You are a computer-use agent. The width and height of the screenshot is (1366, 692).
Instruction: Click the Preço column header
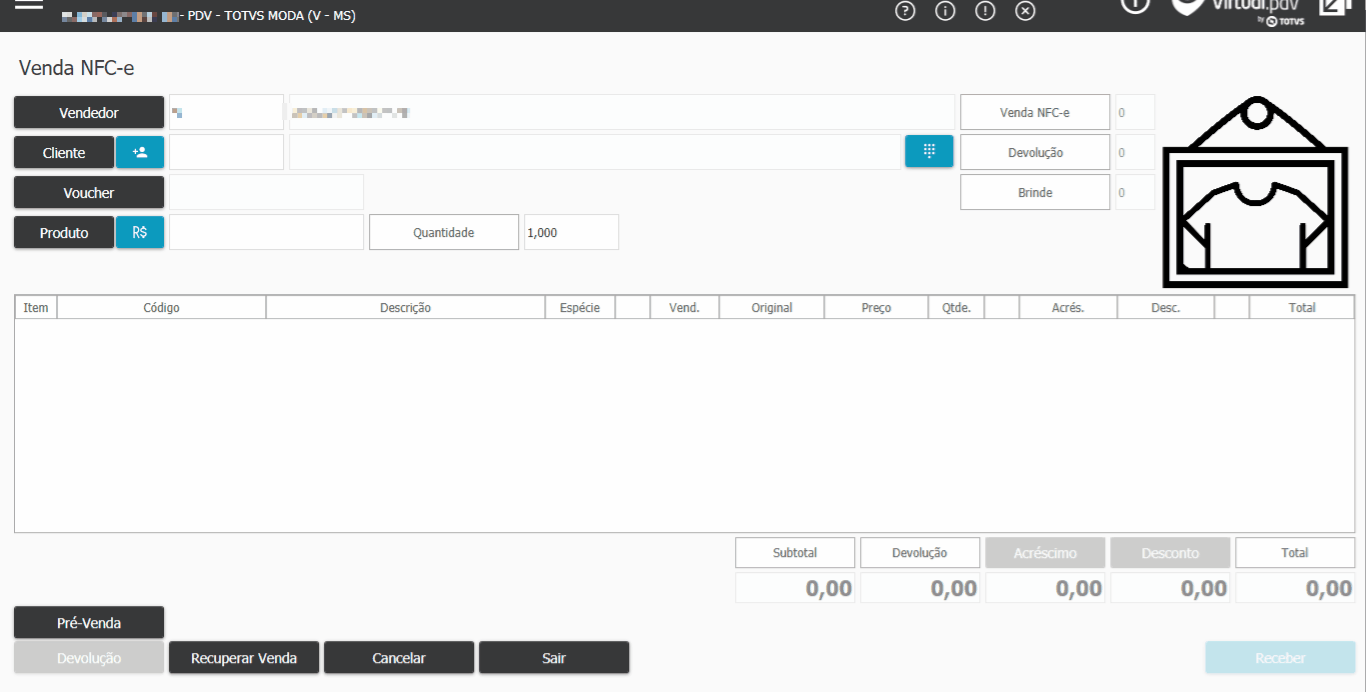point(876,308)
